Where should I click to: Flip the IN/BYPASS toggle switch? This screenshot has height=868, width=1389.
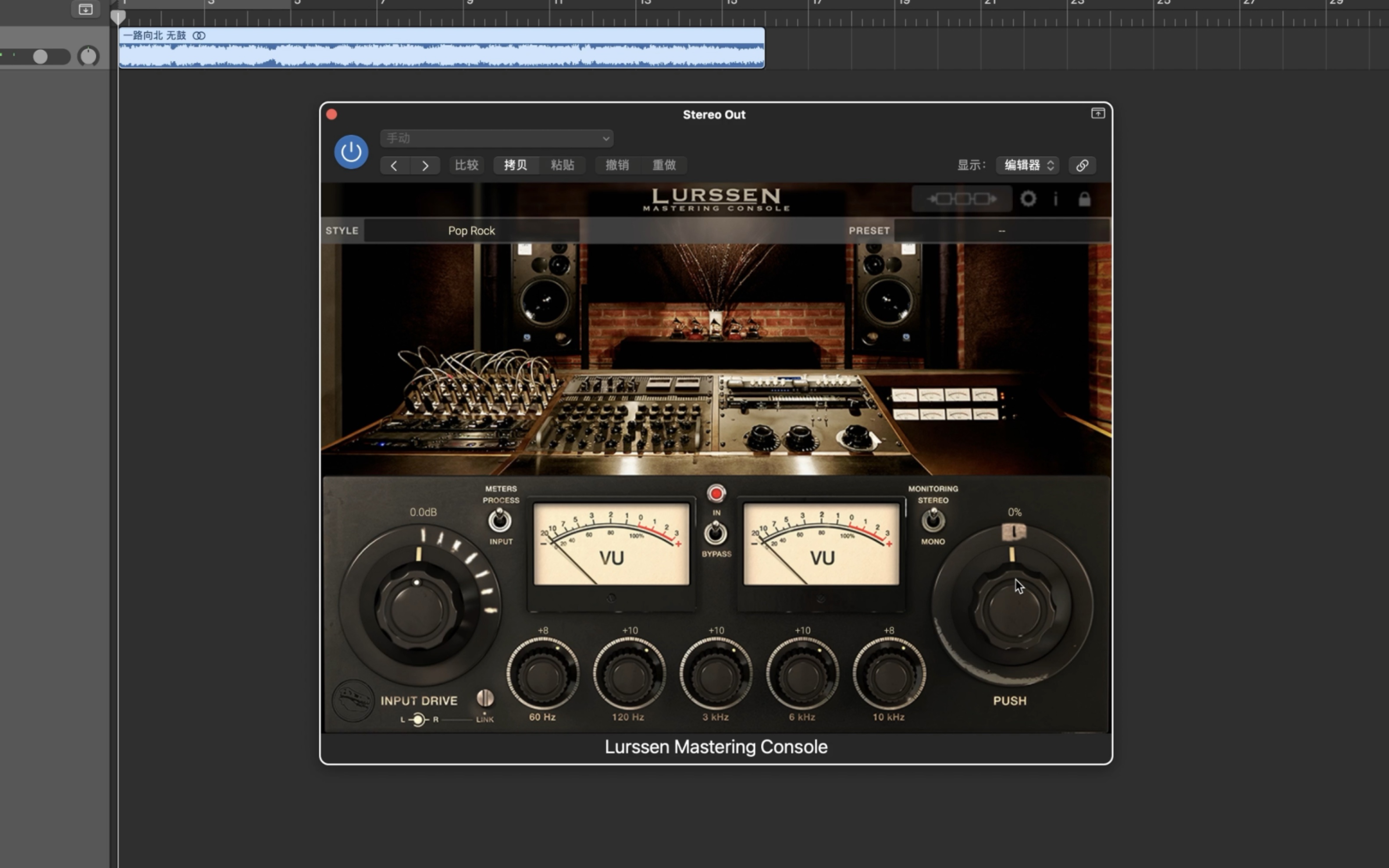coord(715,534)
